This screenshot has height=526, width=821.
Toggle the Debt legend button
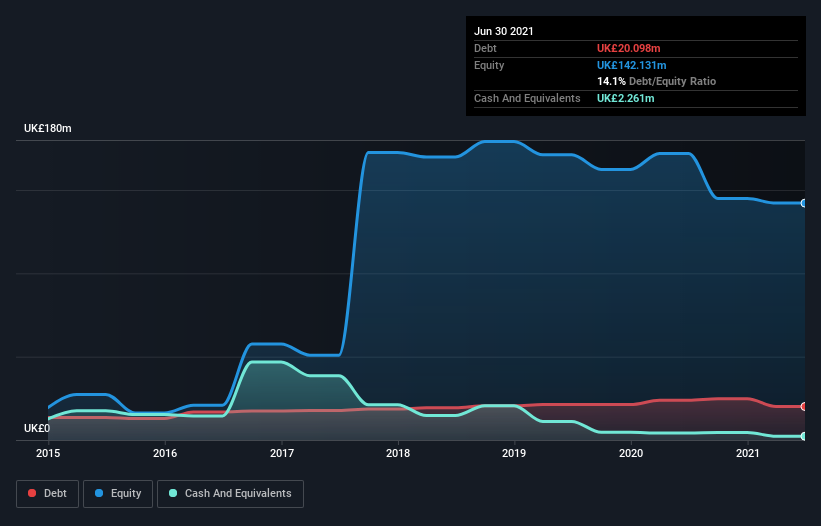[x=47, y=494]
